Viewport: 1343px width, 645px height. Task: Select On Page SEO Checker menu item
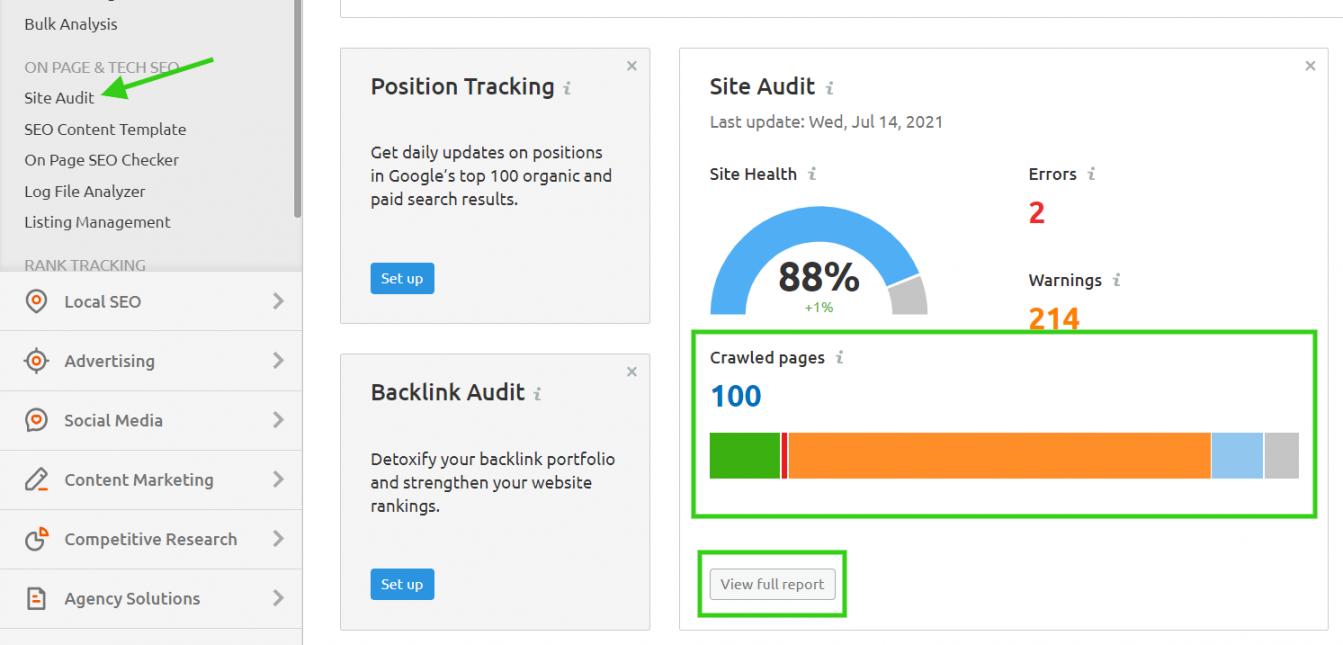coord(101,160)
